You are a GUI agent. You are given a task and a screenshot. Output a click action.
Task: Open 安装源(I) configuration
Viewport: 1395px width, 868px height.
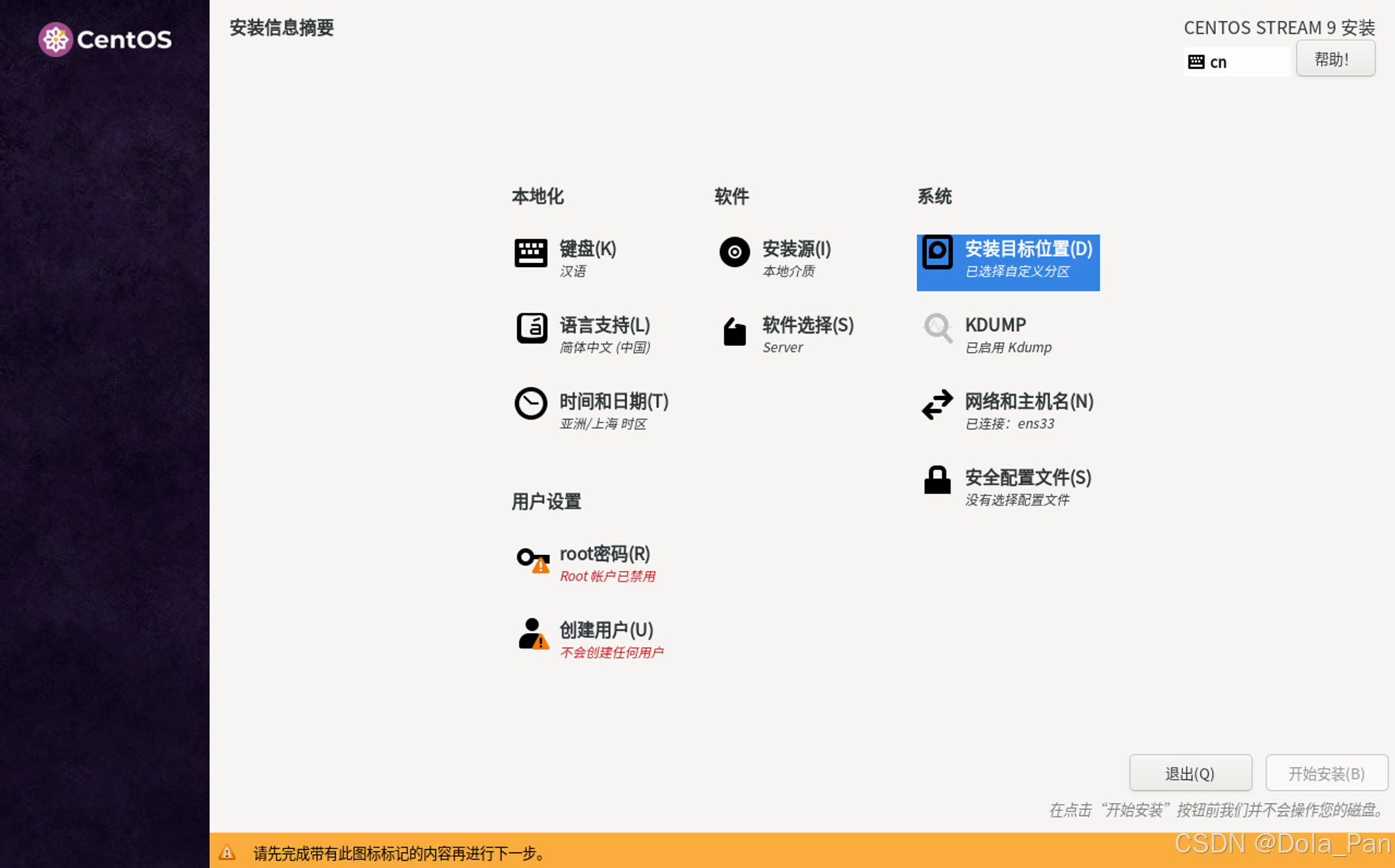(797, 249)
